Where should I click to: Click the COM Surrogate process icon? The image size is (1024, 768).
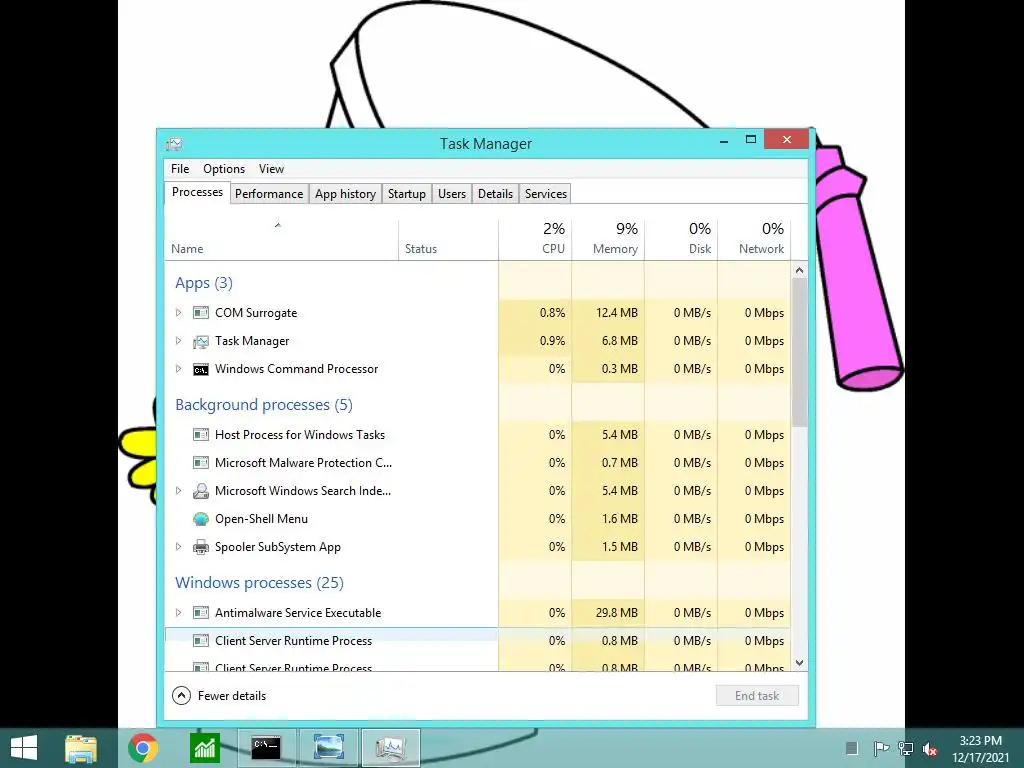tap(200, 313)
